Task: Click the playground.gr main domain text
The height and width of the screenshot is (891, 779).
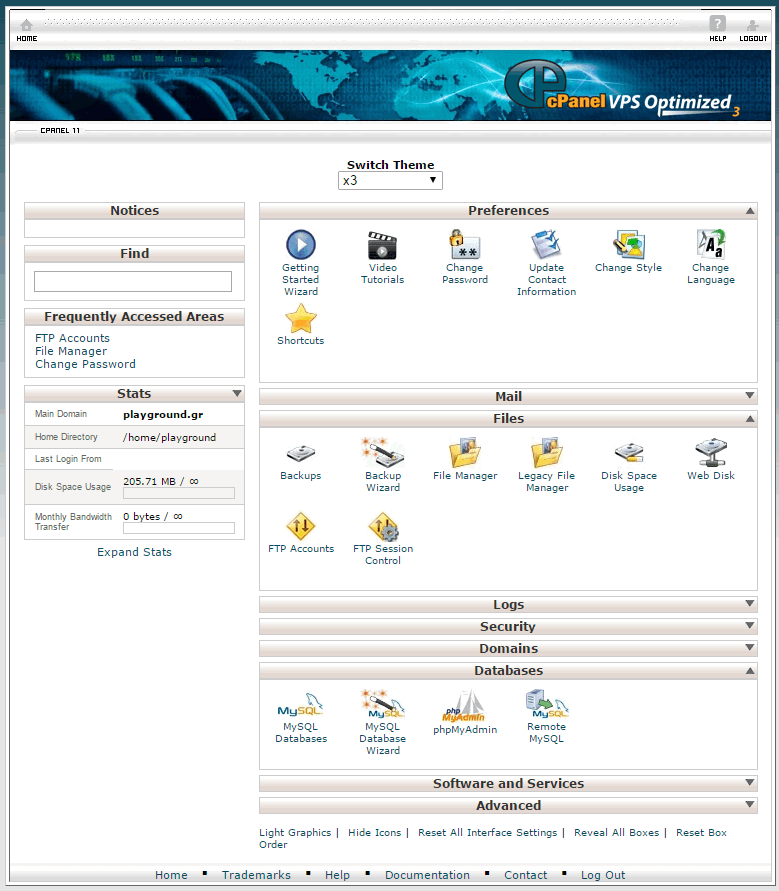Action: 163,415
